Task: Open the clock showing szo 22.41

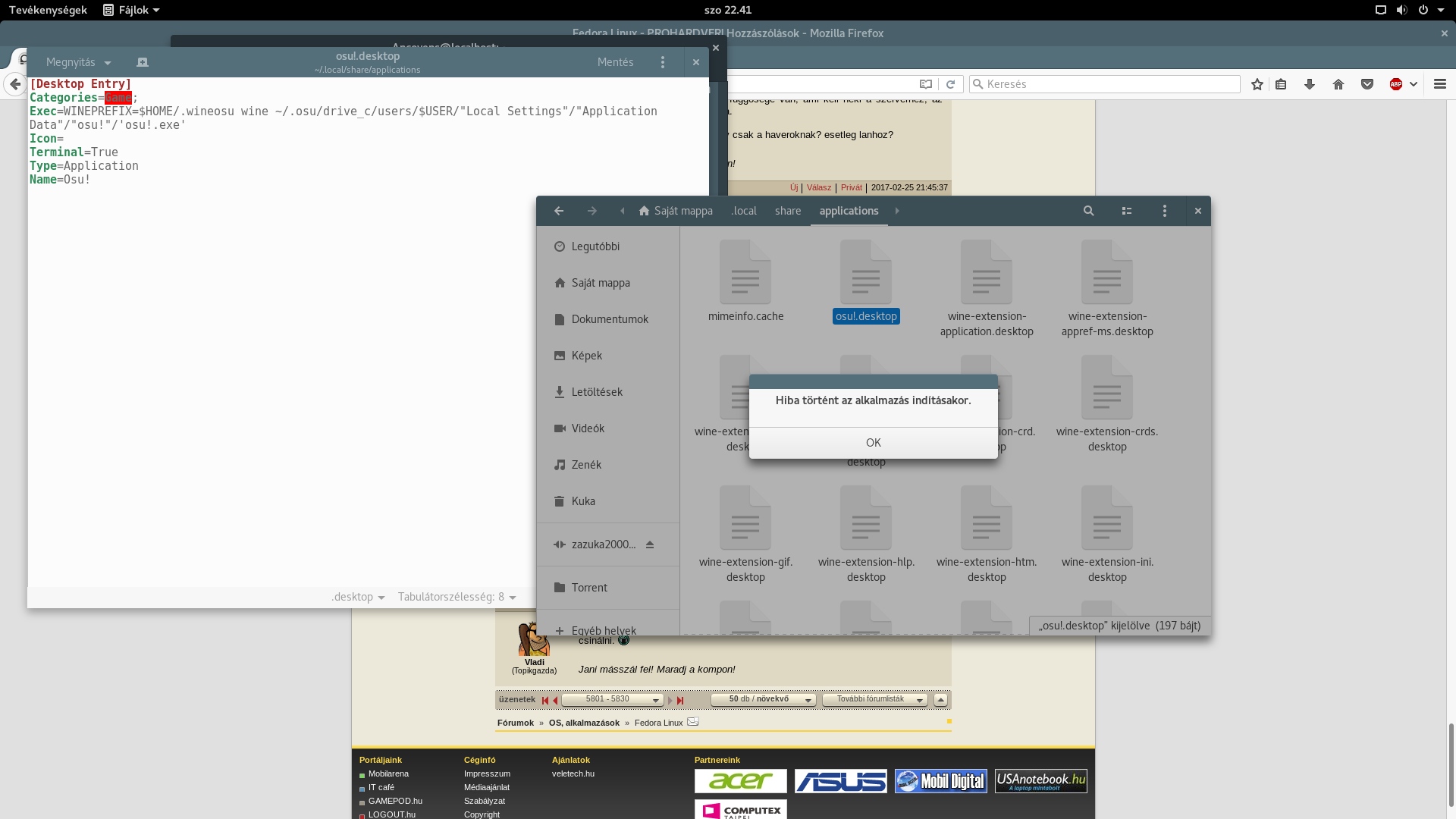Action: coord(727,10)
